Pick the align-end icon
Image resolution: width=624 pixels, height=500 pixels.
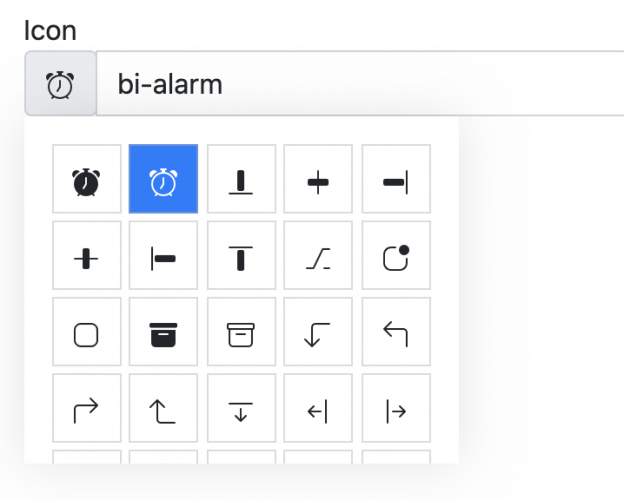396,179
